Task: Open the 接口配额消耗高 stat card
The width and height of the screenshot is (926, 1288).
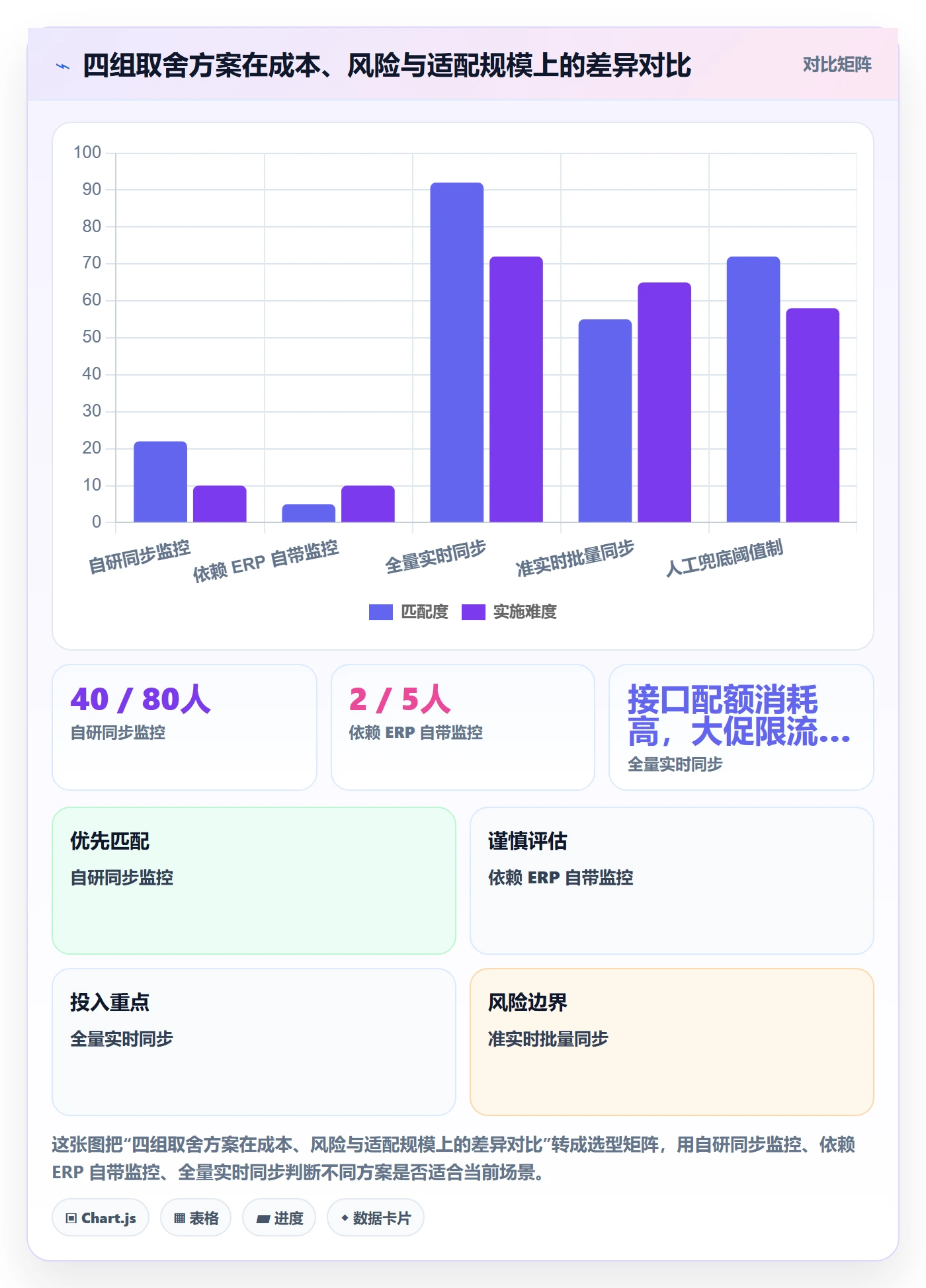Action: click(x=741, y=727)
